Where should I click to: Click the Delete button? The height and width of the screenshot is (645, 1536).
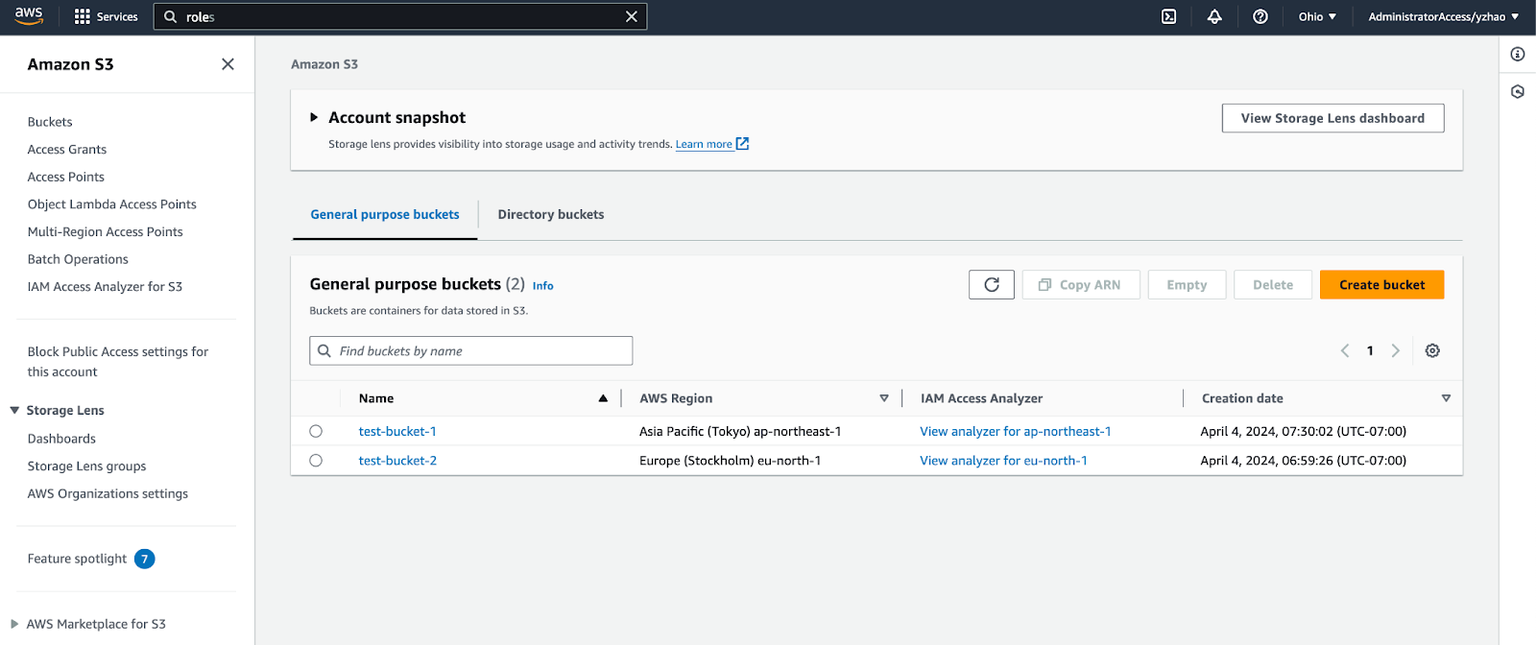(1273, 285)
